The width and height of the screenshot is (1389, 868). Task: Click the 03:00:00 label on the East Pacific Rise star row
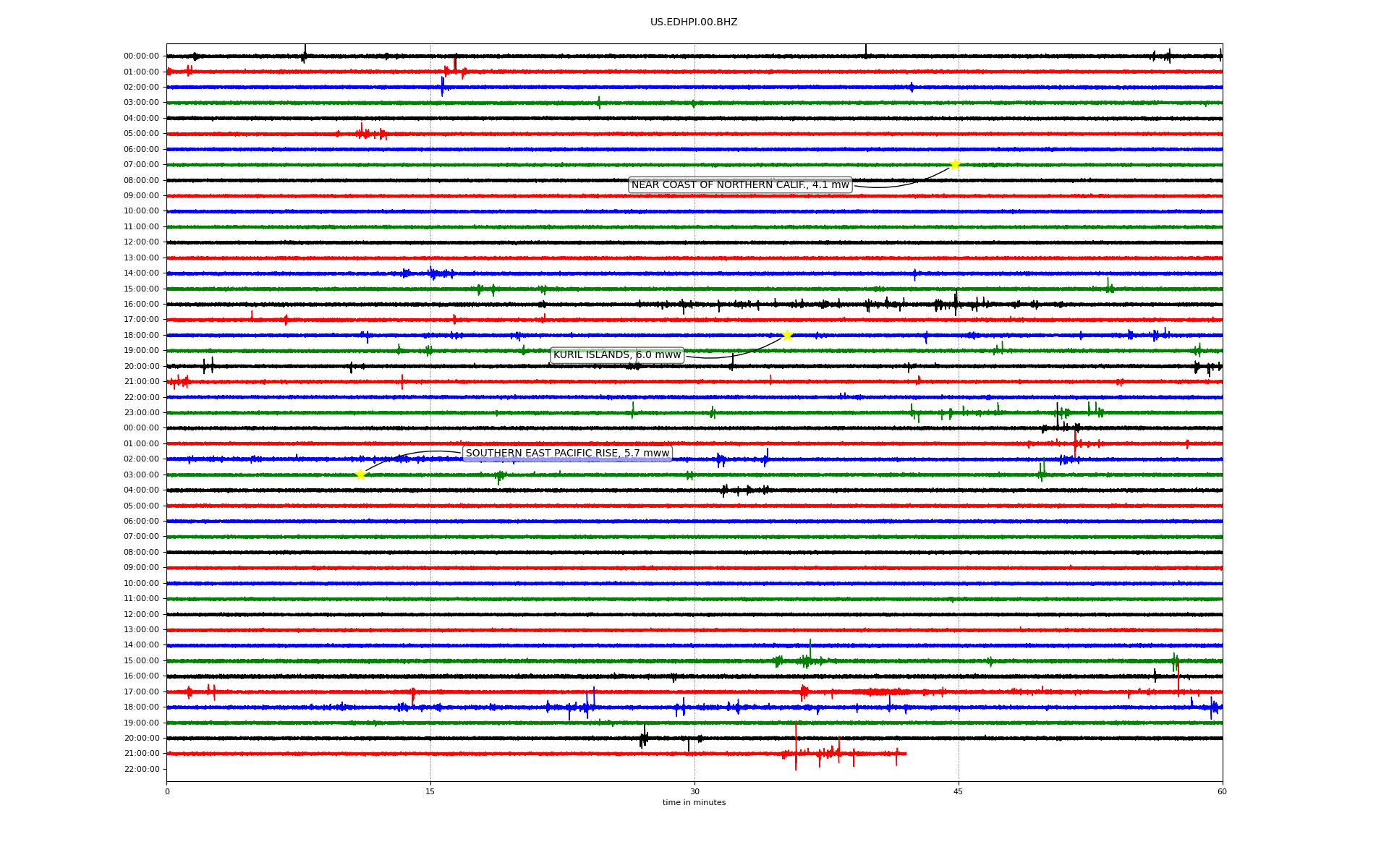141,475
